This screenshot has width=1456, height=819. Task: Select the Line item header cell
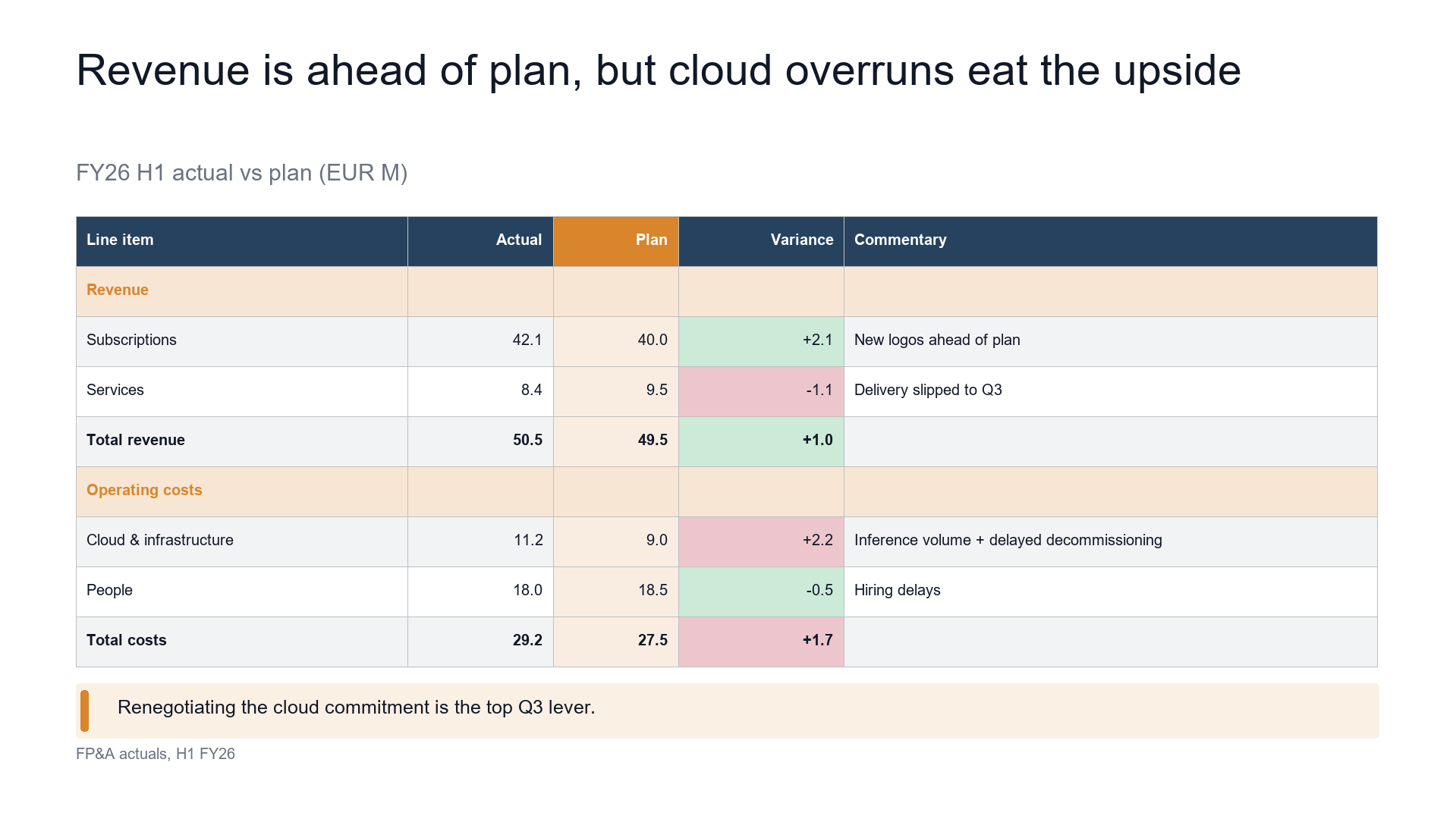tap(242, 241)
